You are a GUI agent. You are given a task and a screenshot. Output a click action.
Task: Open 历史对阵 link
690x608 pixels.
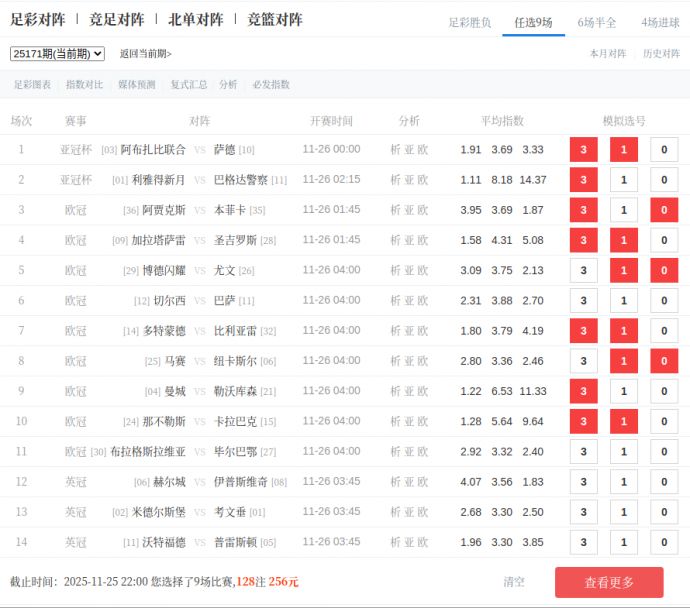661,54
